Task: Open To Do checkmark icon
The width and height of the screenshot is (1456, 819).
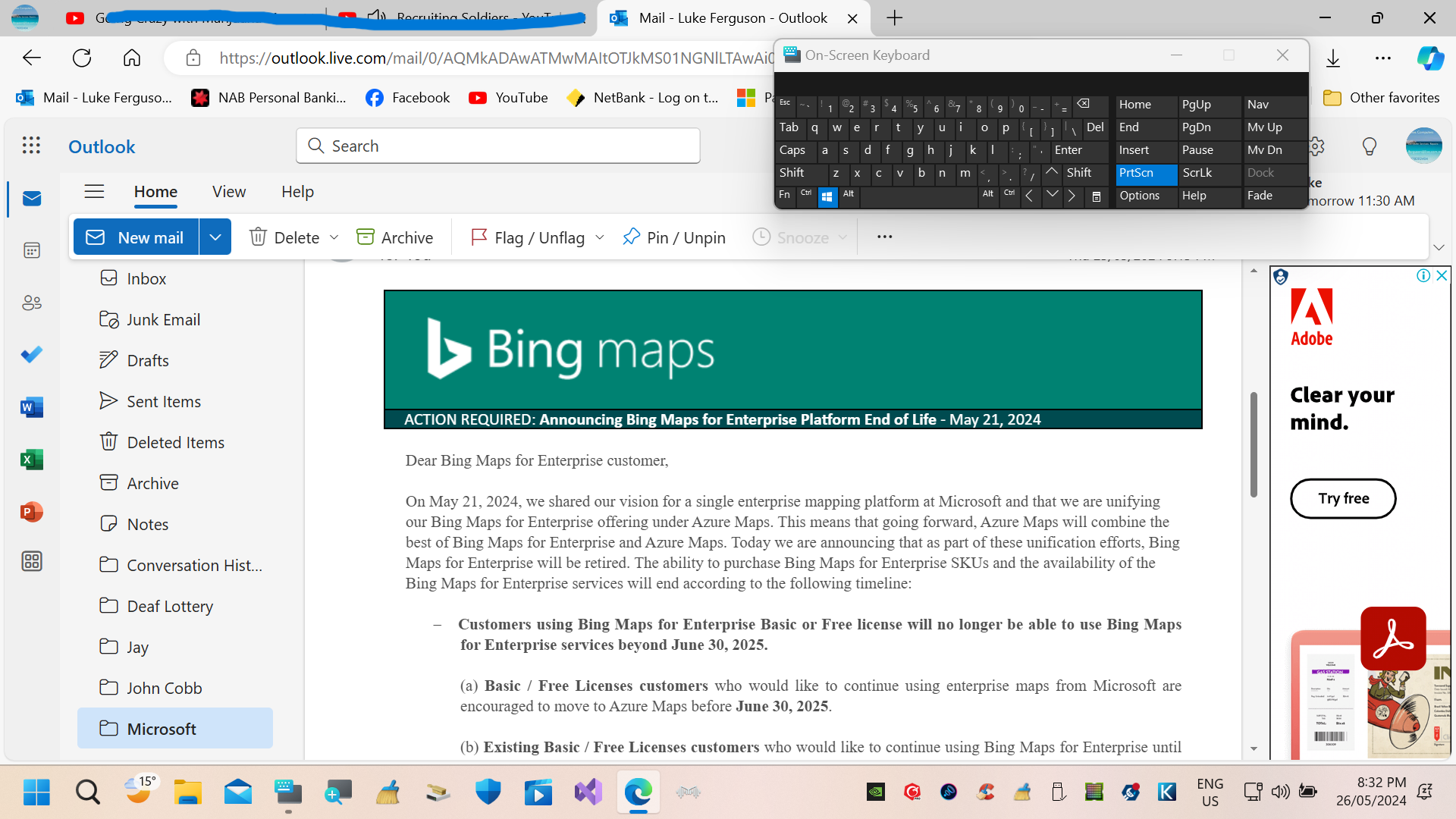Action: [32, 354]
